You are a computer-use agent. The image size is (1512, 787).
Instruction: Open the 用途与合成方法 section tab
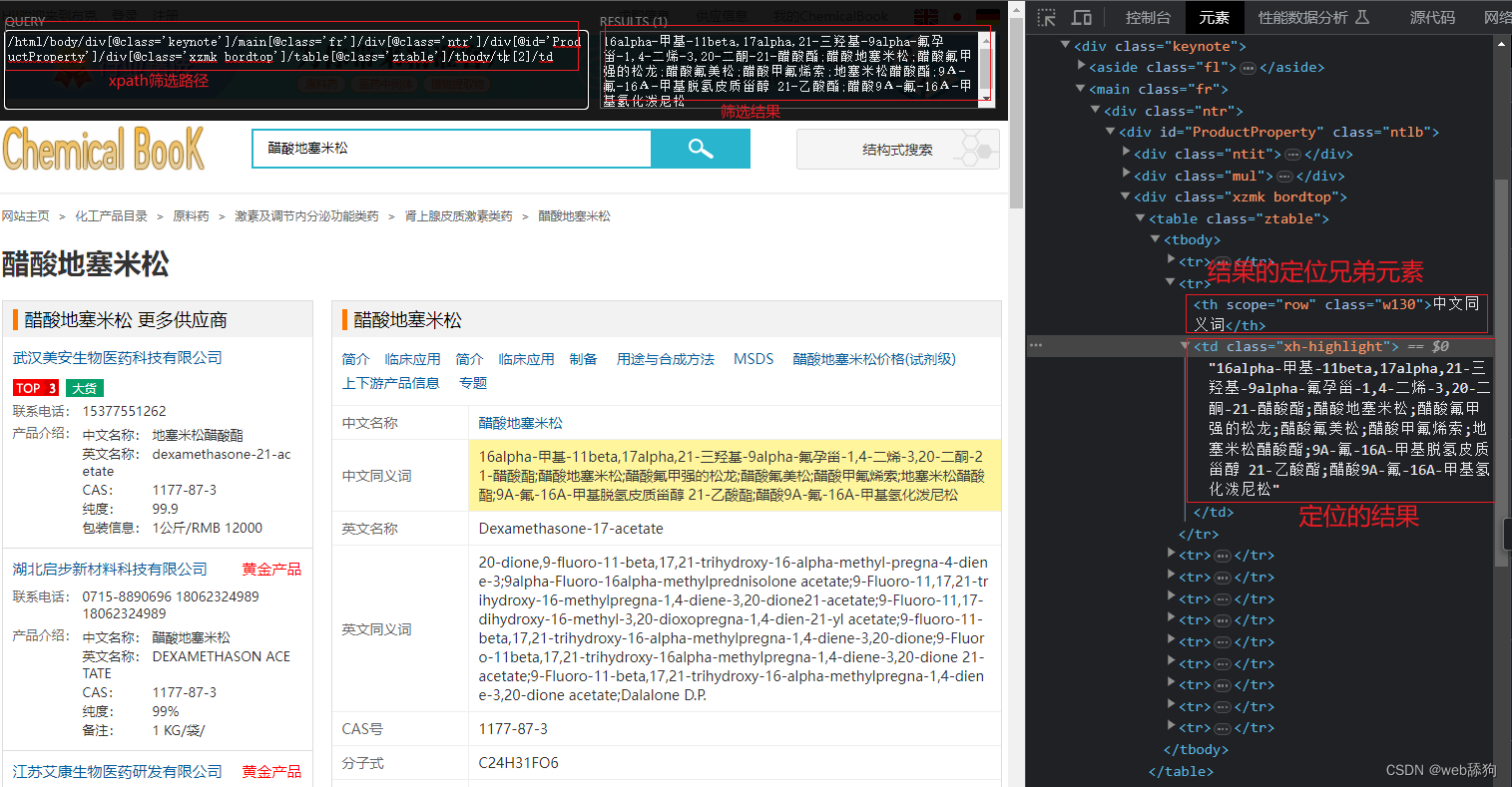666,359
